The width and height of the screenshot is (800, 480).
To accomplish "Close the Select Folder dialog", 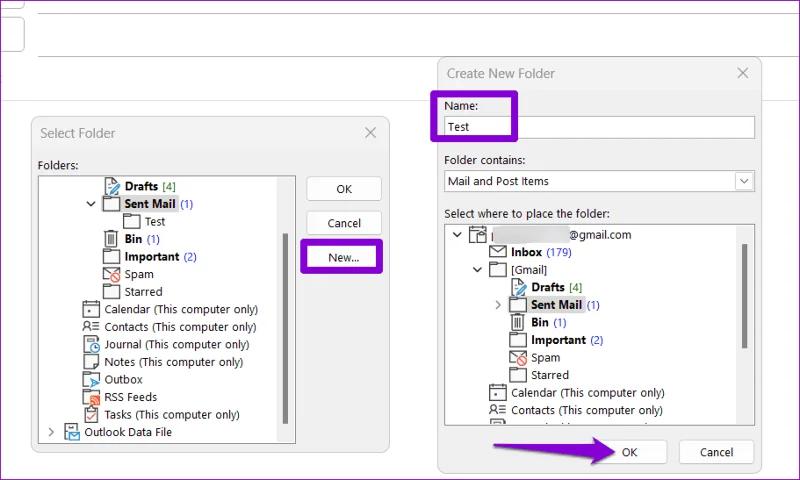I will pos(370,133).
